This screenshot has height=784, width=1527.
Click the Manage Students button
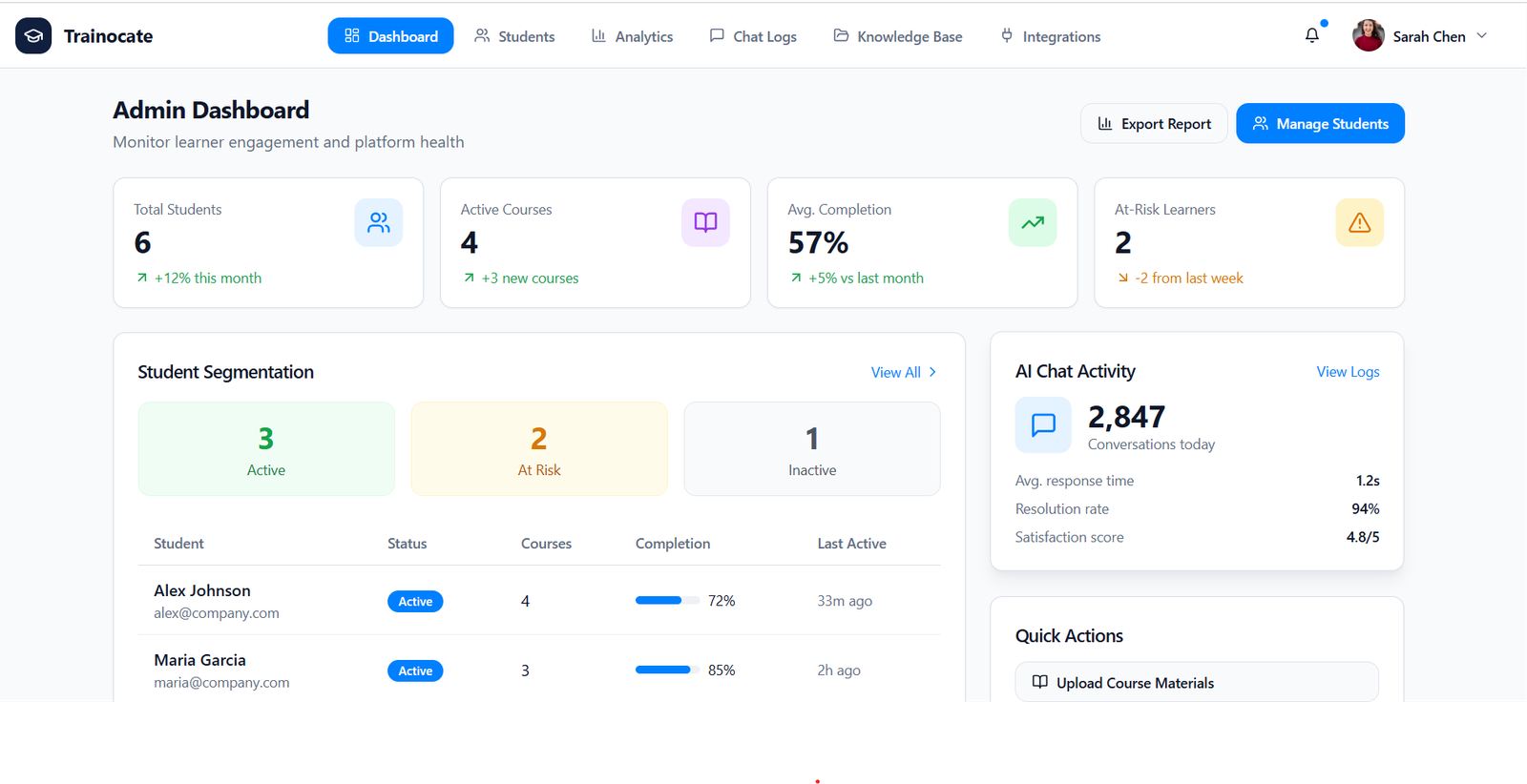(x=1320, y=123)
